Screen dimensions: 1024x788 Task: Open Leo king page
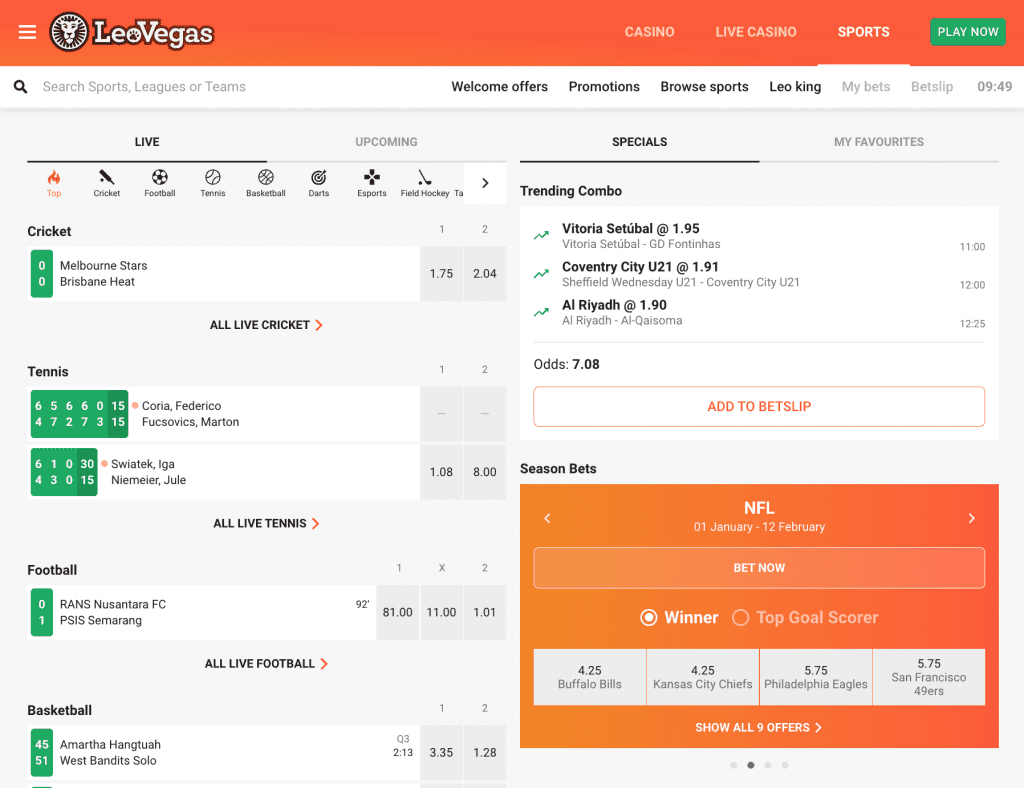pyautogui.click(x=795, y=87)
